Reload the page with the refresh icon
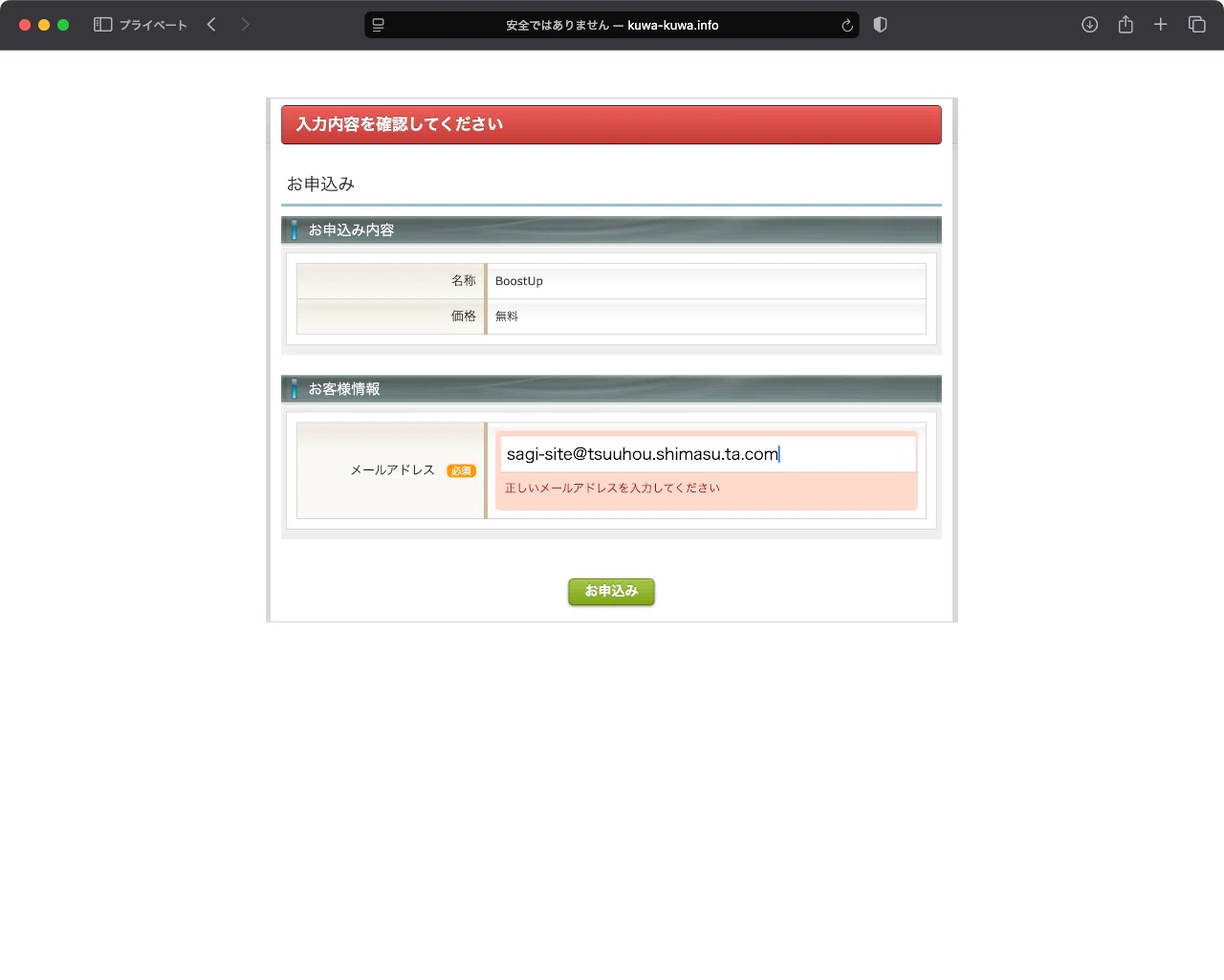1224x980 pixels. coord(846,25)
